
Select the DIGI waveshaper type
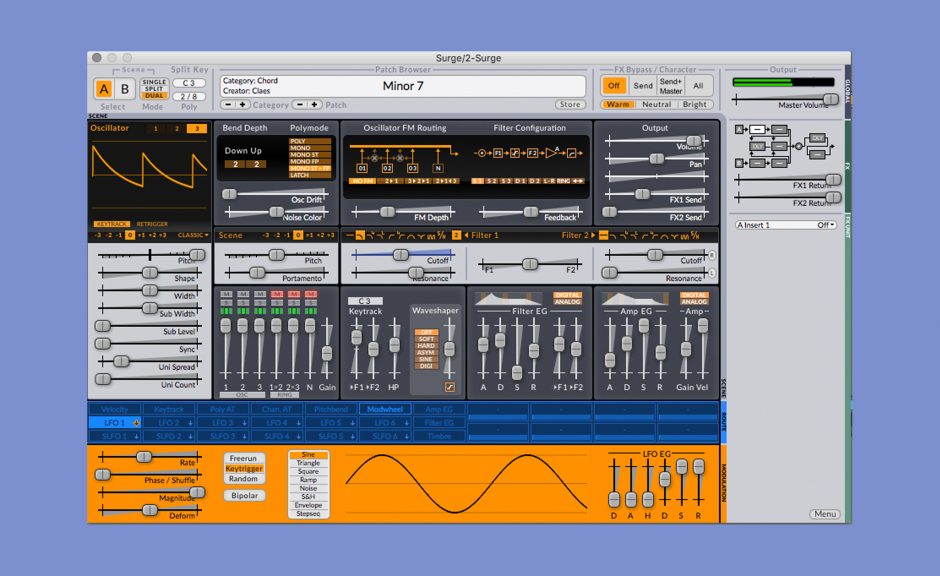point(427,366)
